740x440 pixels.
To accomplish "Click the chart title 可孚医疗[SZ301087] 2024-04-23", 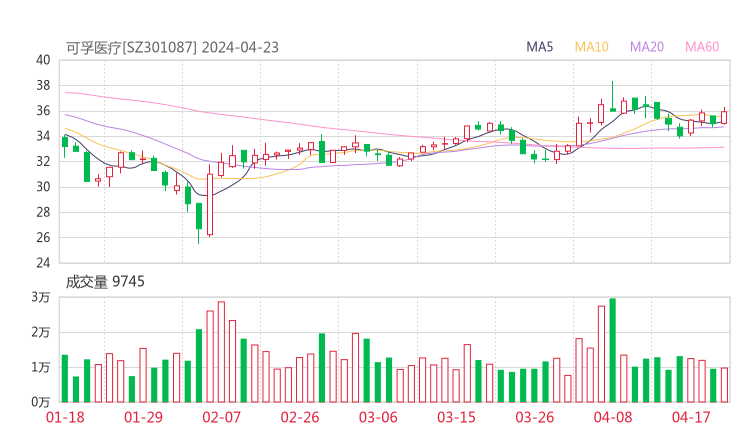I will tap(172, 48).
